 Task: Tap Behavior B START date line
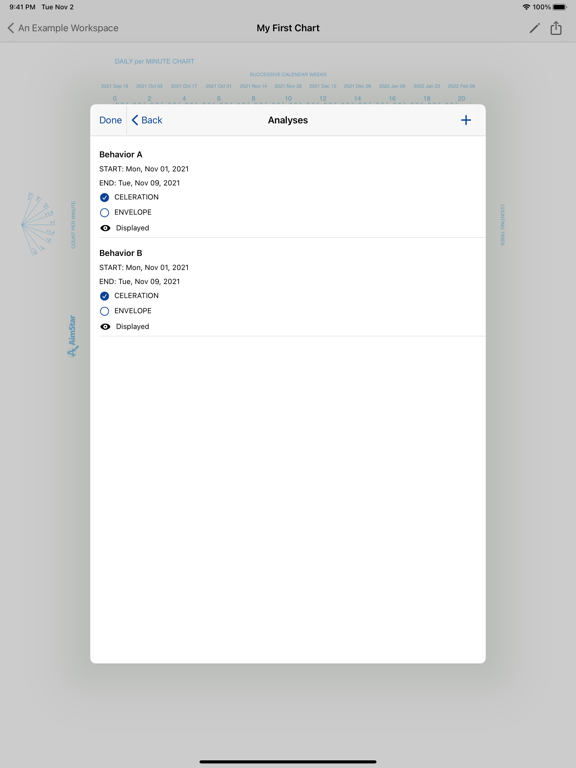tap(144, 267)
